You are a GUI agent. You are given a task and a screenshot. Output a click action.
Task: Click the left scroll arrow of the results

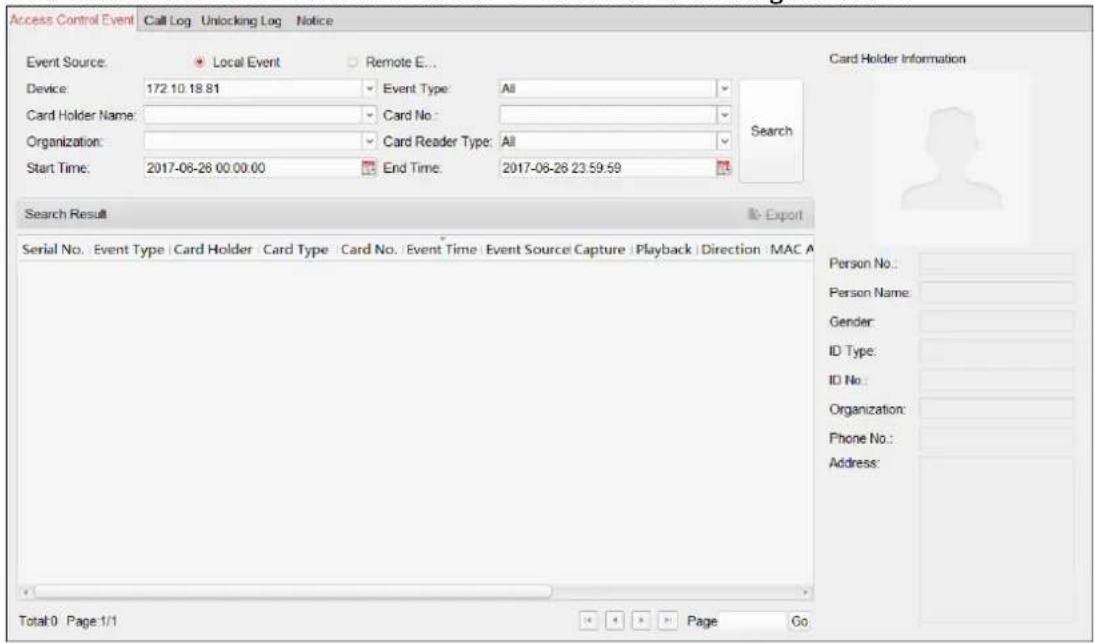coord(26,592)
